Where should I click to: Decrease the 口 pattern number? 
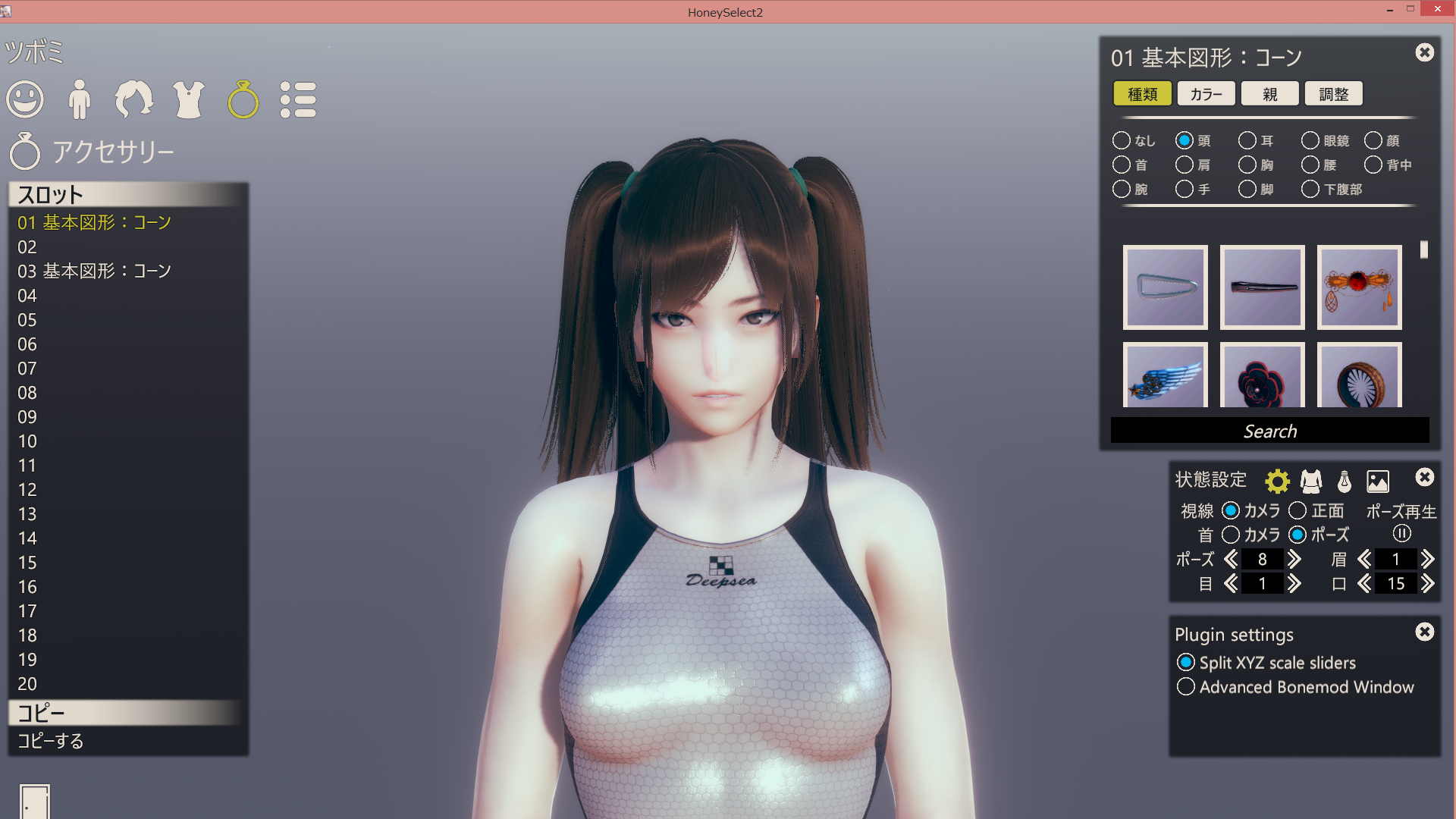coord(1364,583)
